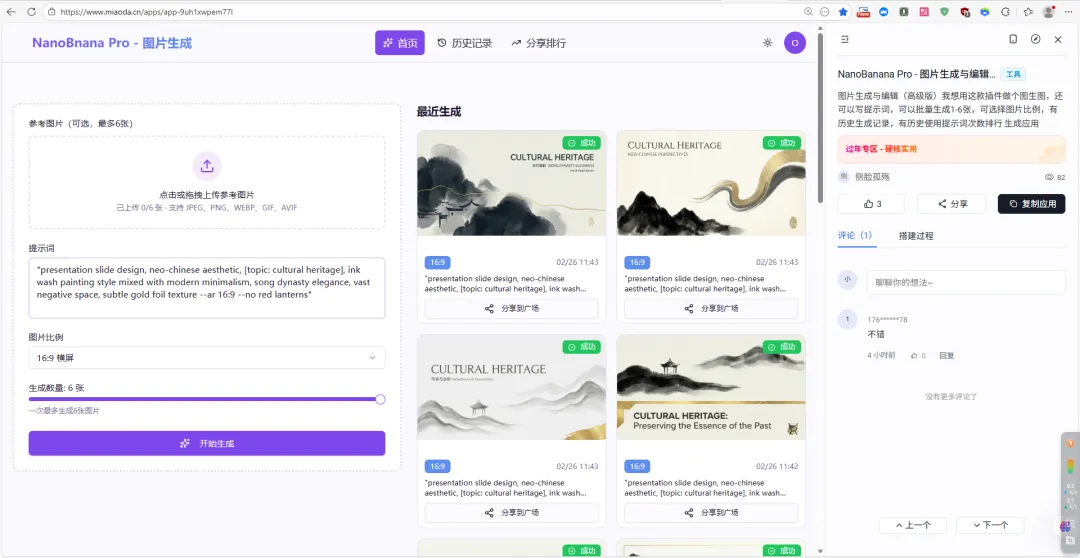The image size is (1080, 558).
Task: Switch to 首页 home tab
Action: tap(399, 43)
